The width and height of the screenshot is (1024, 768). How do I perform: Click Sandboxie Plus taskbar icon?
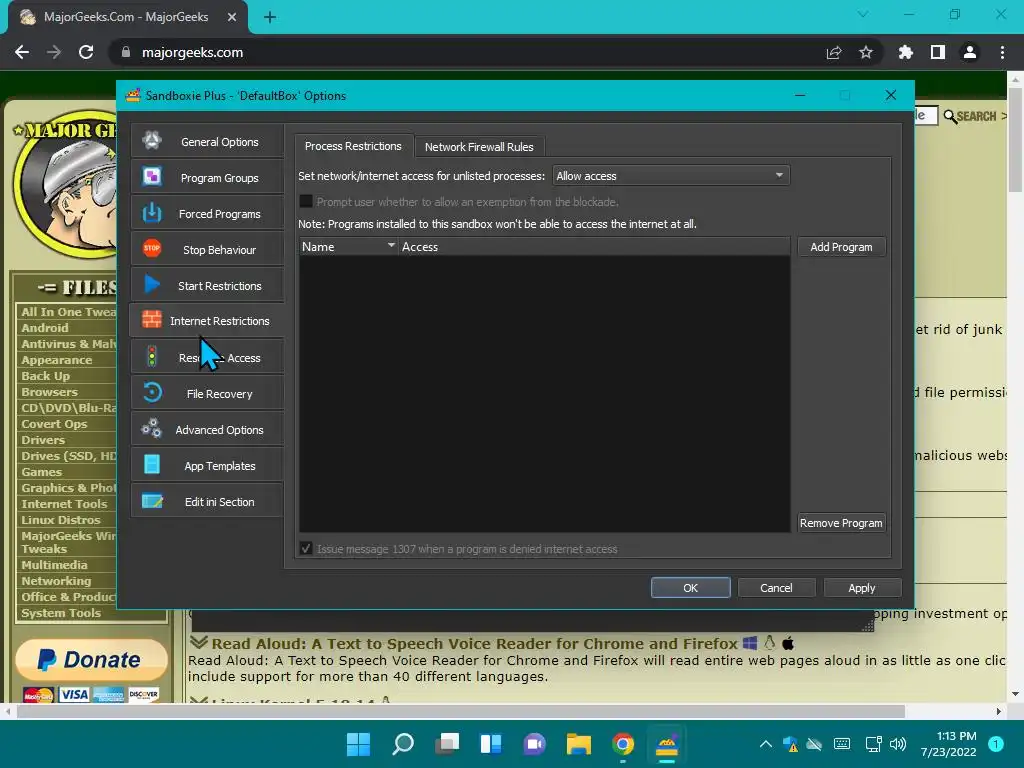(x=667, y=744)
